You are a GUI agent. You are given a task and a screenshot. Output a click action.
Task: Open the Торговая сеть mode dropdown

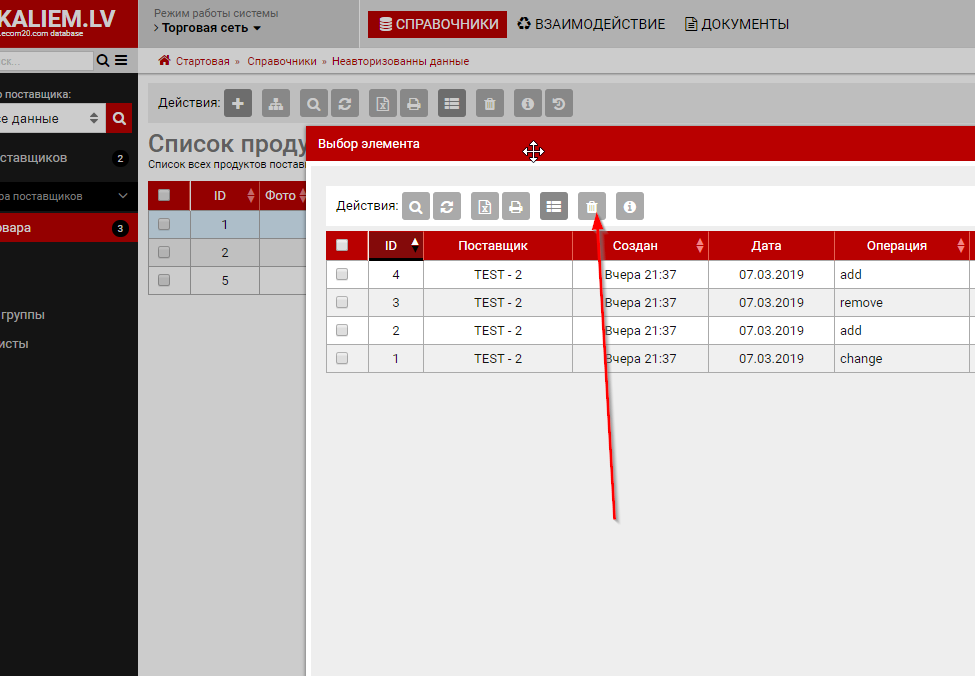pyautogui.click(x=208, y=28)
